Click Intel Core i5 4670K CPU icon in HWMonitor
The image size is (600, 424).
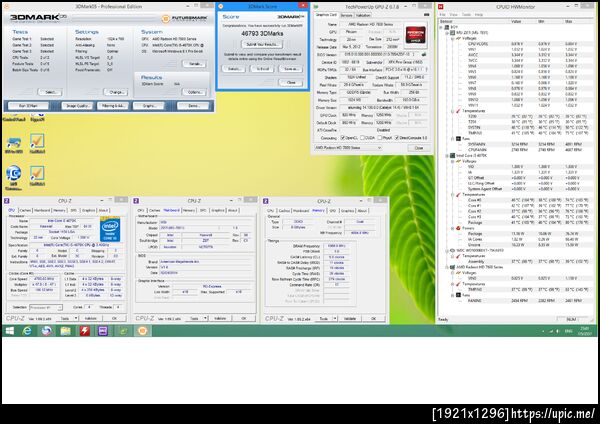pos(452,156)
